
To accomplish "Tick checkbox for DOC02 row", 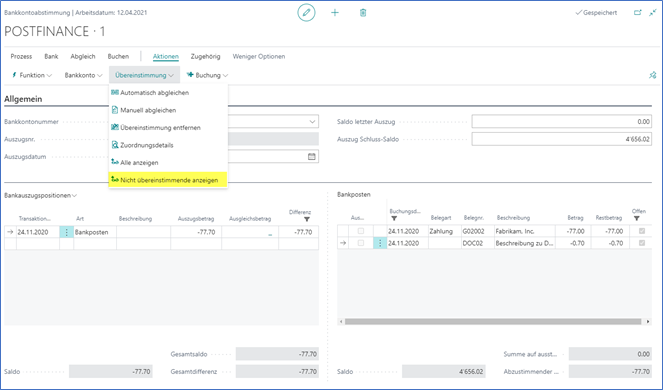I will click(x=361, y=243).
